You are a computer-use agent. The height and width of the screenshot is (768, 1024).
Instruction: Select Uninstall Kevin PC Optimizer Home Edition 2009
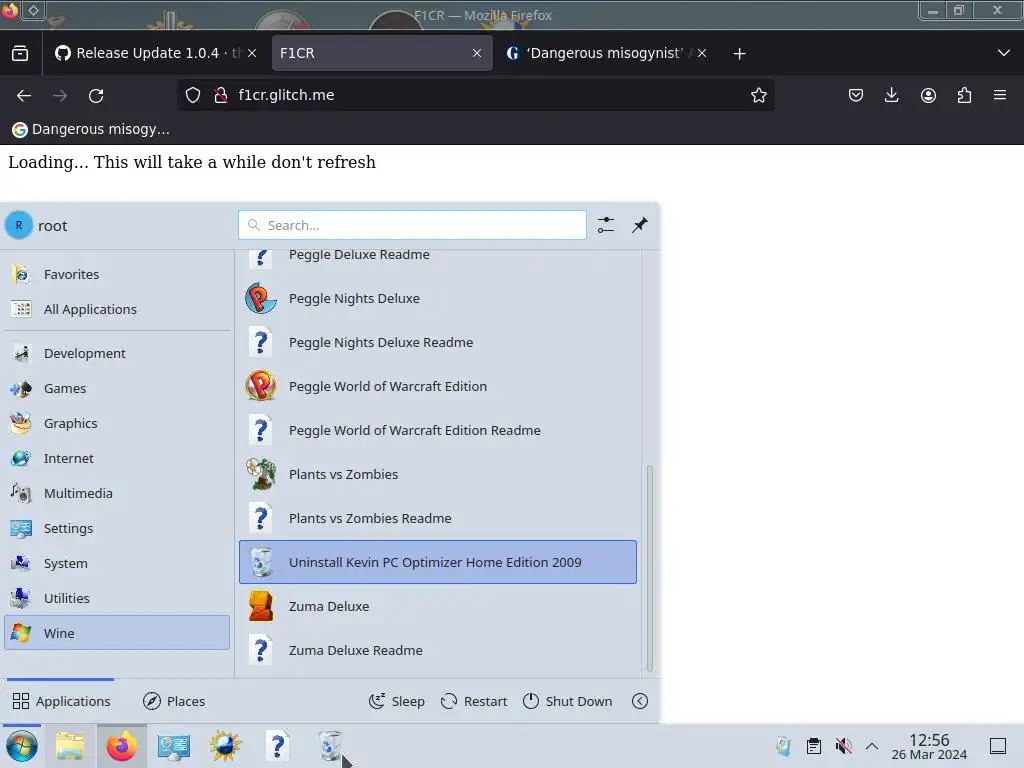[x=438, y=562]
